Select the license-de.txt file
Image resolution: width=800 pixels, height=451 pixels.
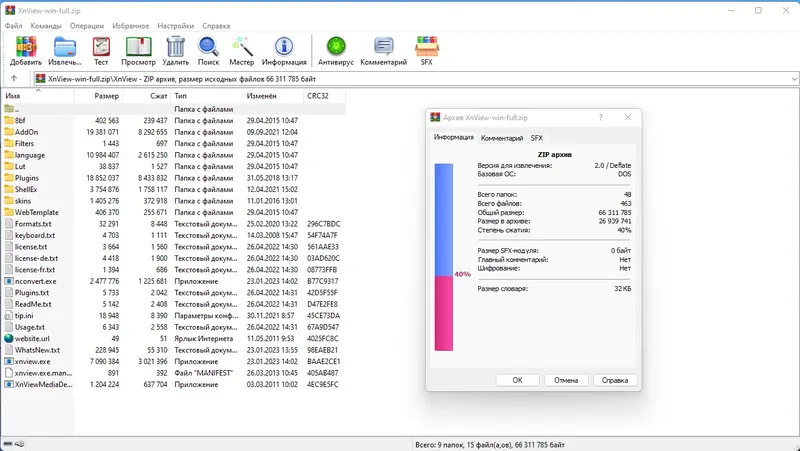pos(173,258)
